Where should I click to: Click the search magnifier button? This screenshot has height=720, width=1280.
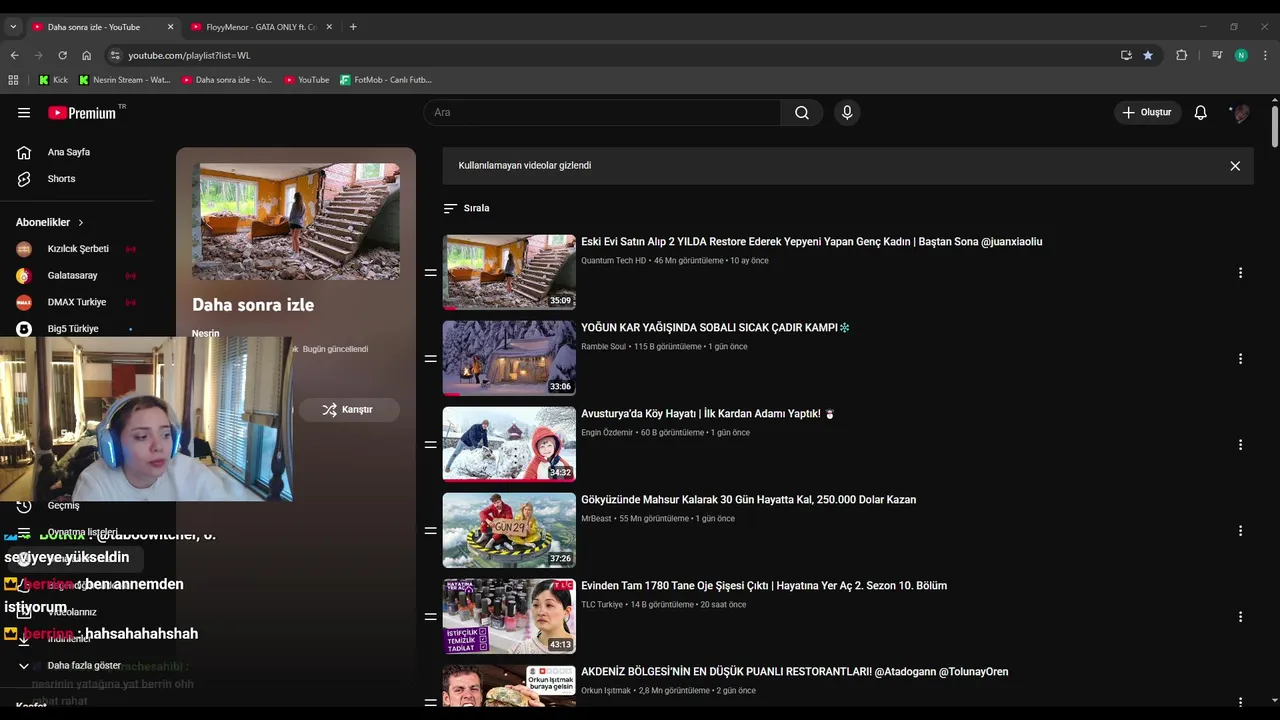(802, 113)
